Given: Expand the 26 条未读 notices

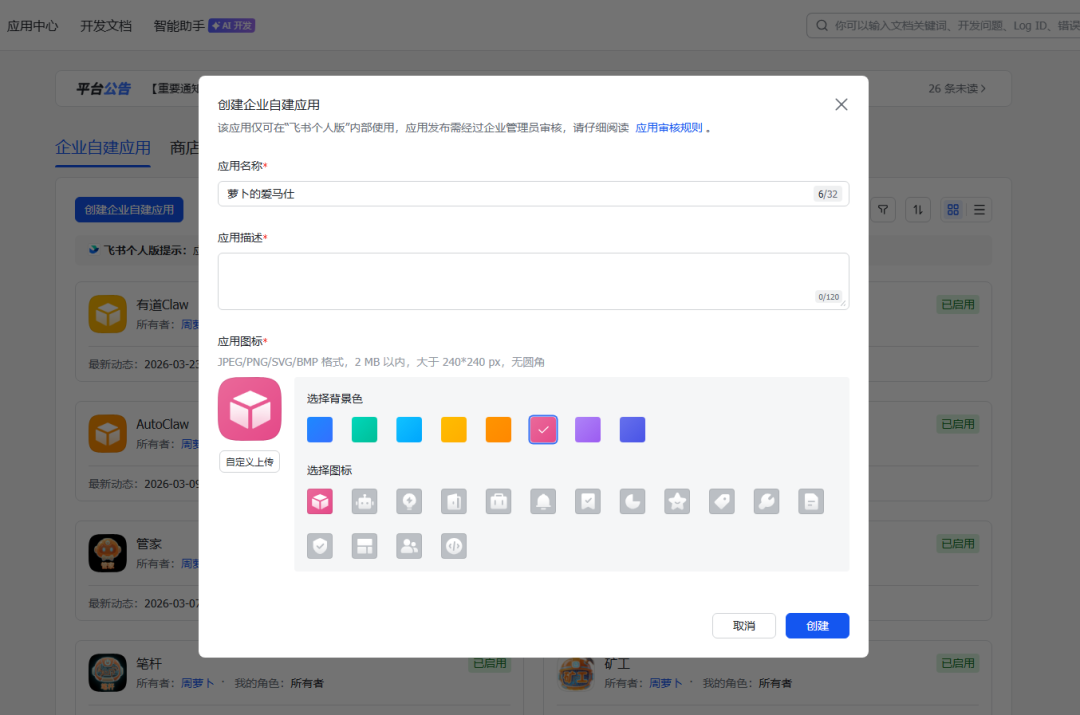Looking at the screenshot, I should 957,88.
